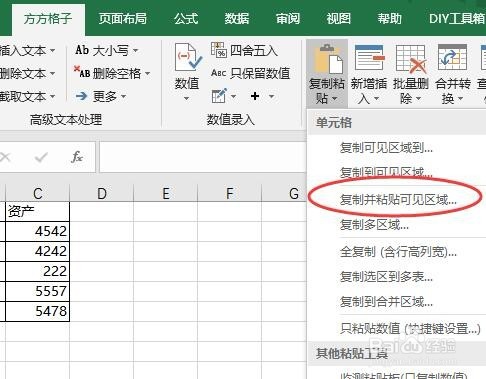
Task: Expand the arrow under 数值
Action: pyautogui.click(x=187, y=98)
